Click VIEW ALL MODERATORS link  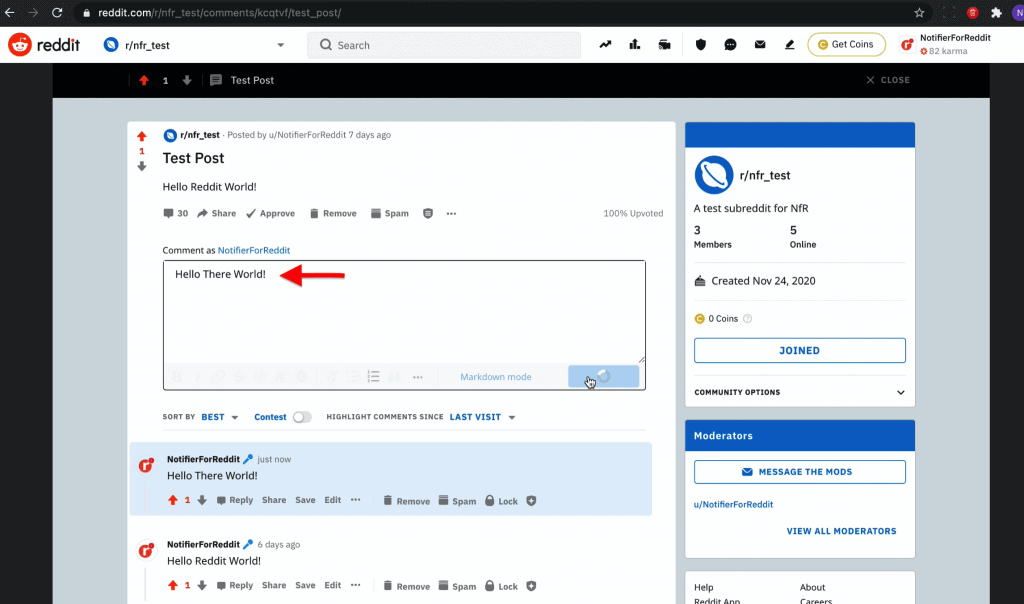pyautogui.click(x=841, y=532)
